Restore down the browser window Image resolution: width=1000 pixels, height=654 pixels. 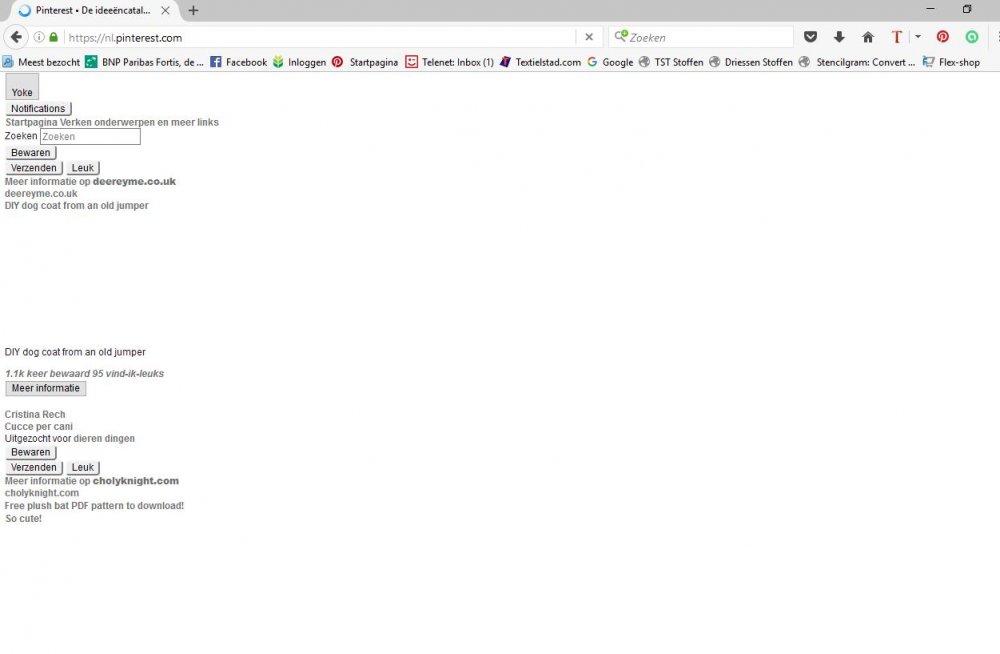967,9
